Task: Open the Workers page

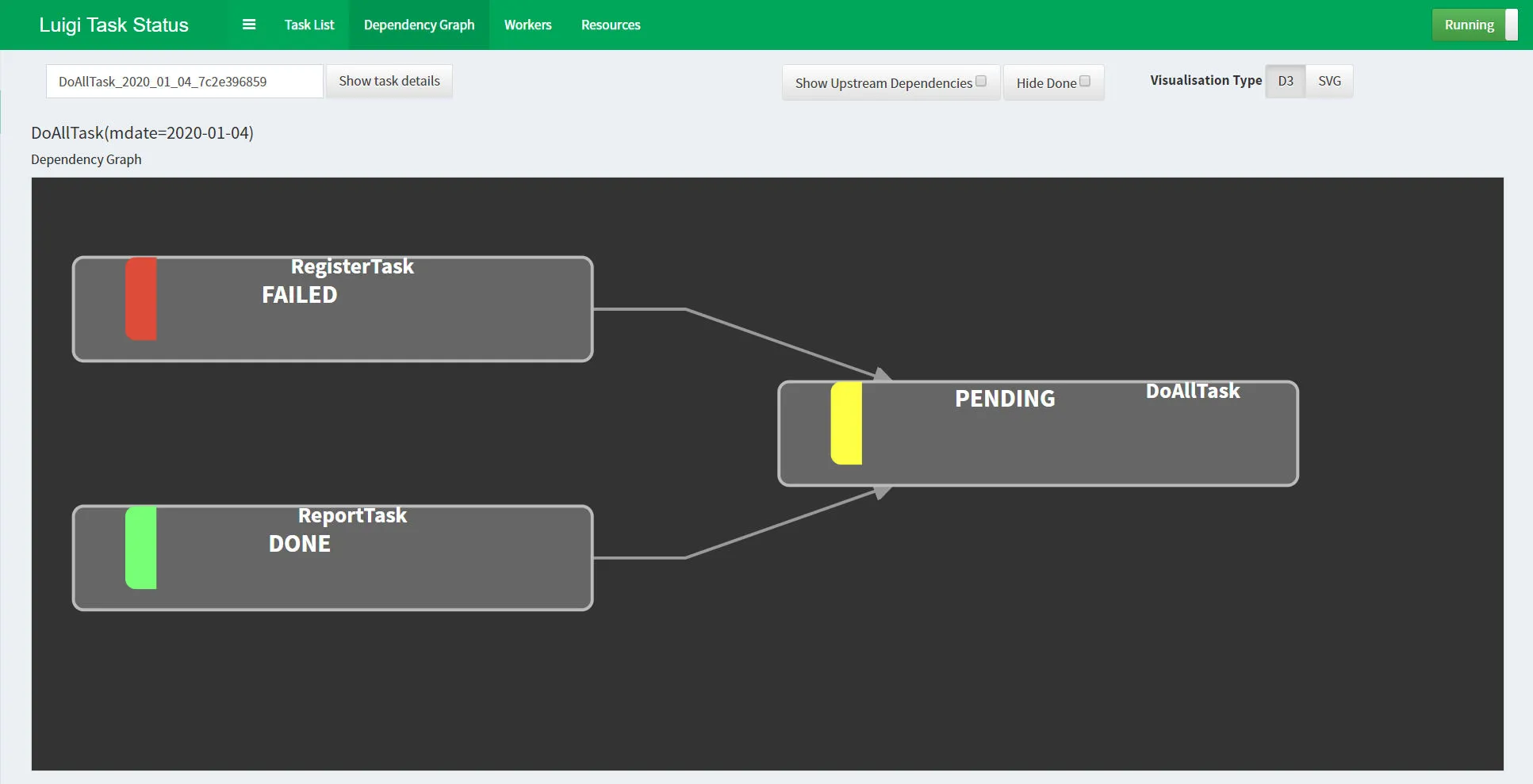Action: pos(527,25)
